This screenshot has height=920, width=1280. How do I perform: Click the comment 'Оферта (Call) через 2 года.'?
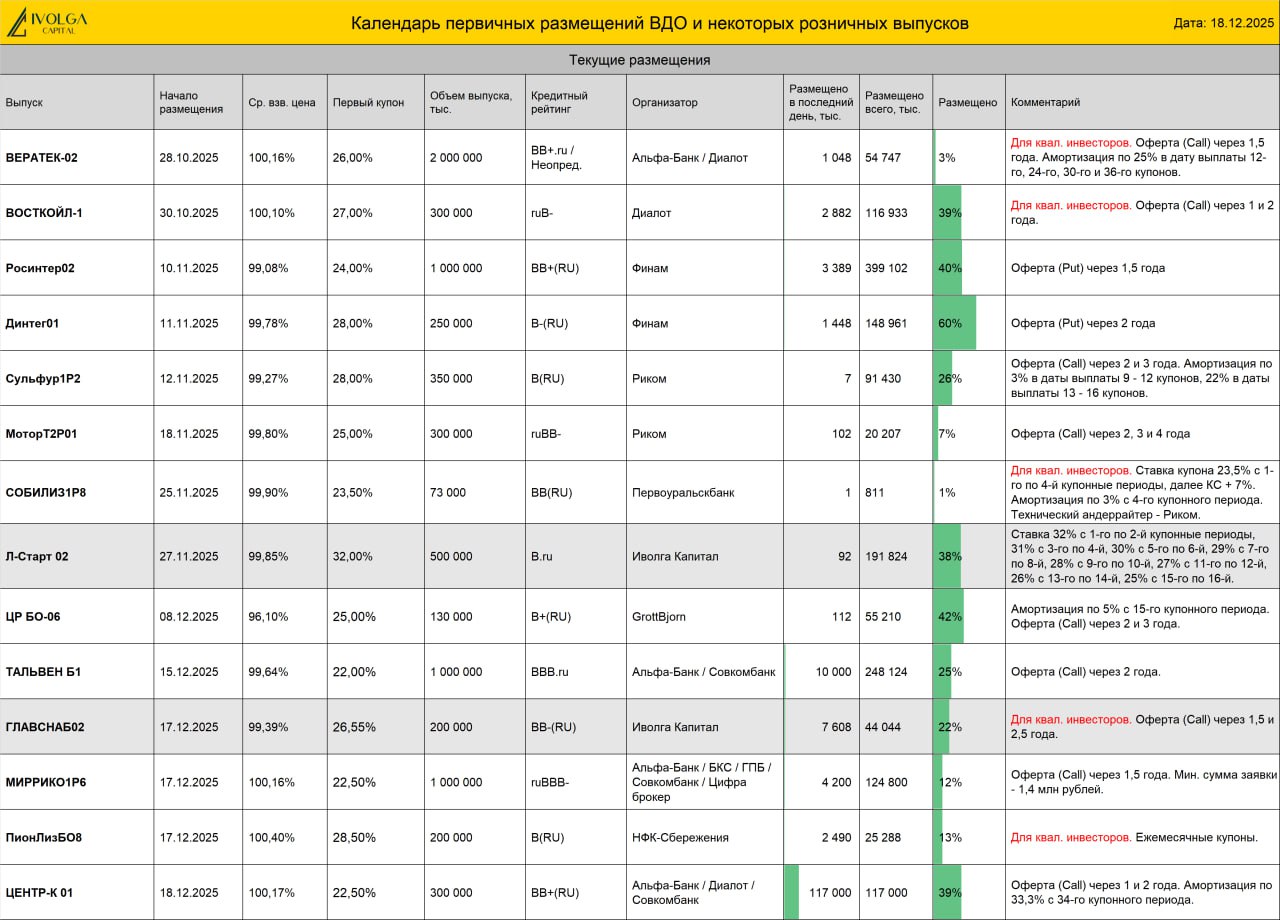[1086, 671]
